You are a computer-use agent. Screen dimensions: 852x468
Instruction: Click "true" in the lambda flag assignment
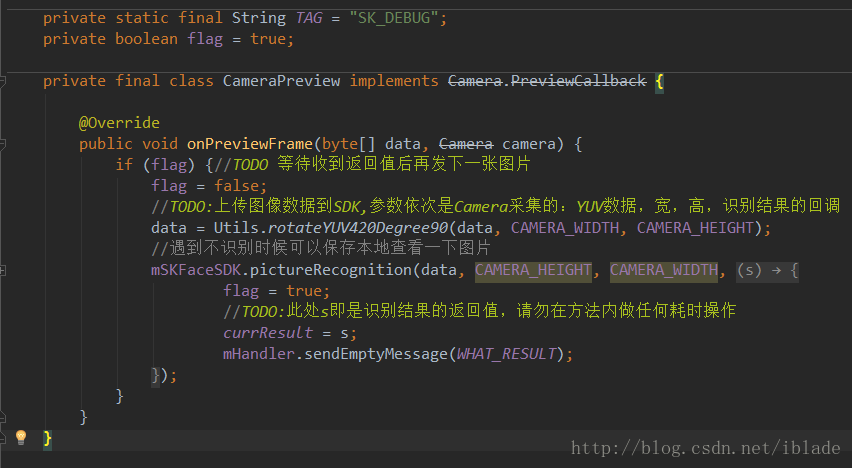[304, 291]
